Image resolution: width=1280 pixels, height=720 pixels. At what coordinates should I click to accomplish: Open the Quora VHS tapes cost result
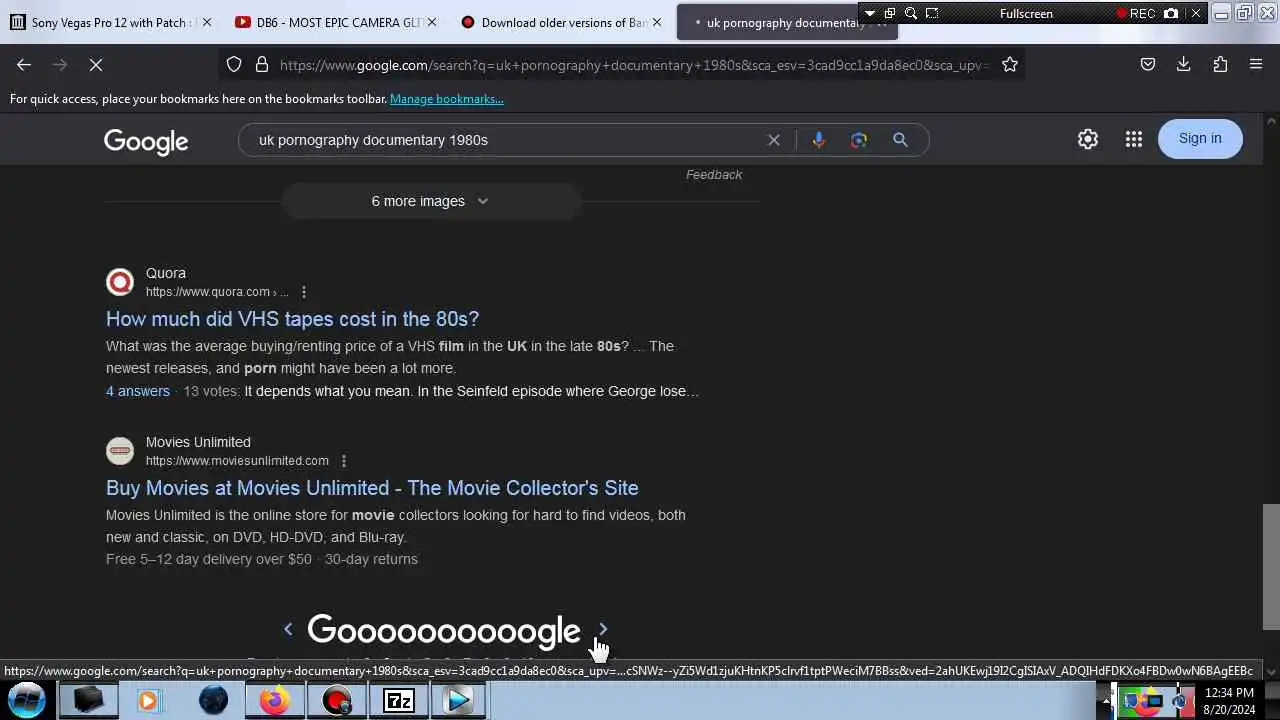click(x=292, y=319)
